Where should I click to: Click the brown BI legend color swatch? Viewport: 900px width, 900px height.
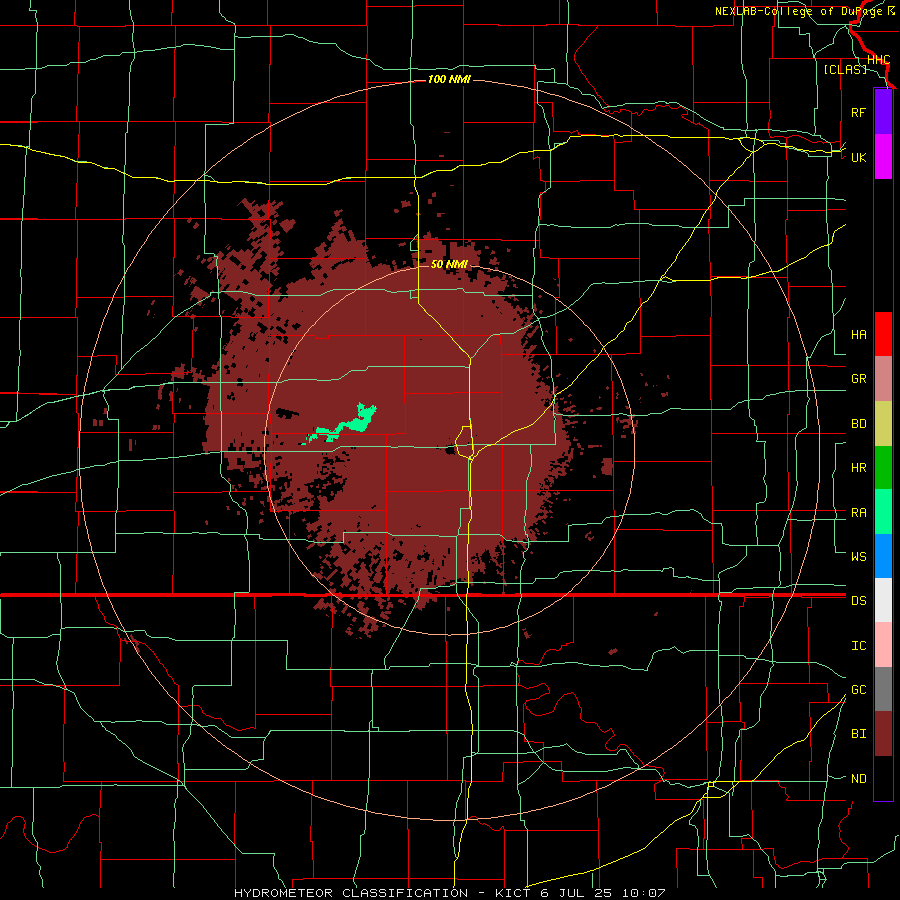pyautogui.click(x=883, y=734)
